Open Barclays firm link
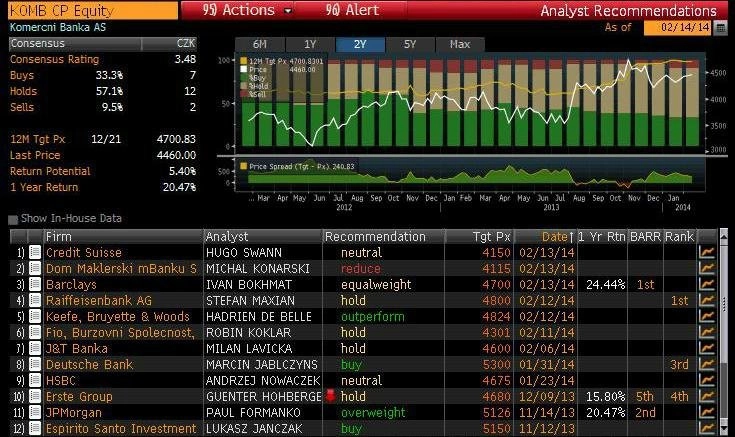Screen dimensions: 735x437 pos(71,284)
